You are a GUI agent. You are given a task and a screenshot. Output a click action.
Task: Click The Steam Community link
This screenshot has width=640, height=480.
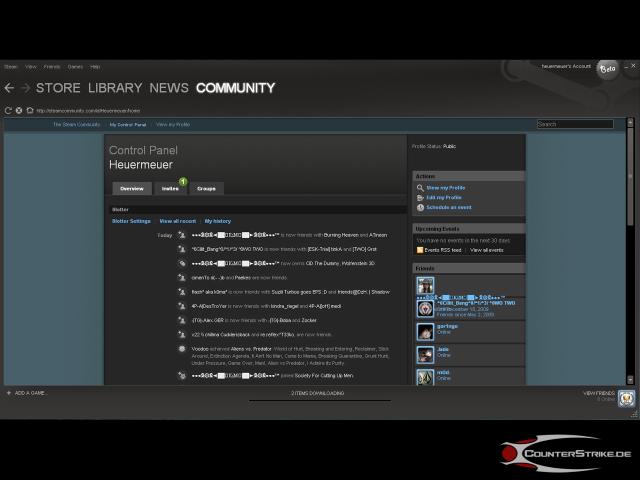76,124
